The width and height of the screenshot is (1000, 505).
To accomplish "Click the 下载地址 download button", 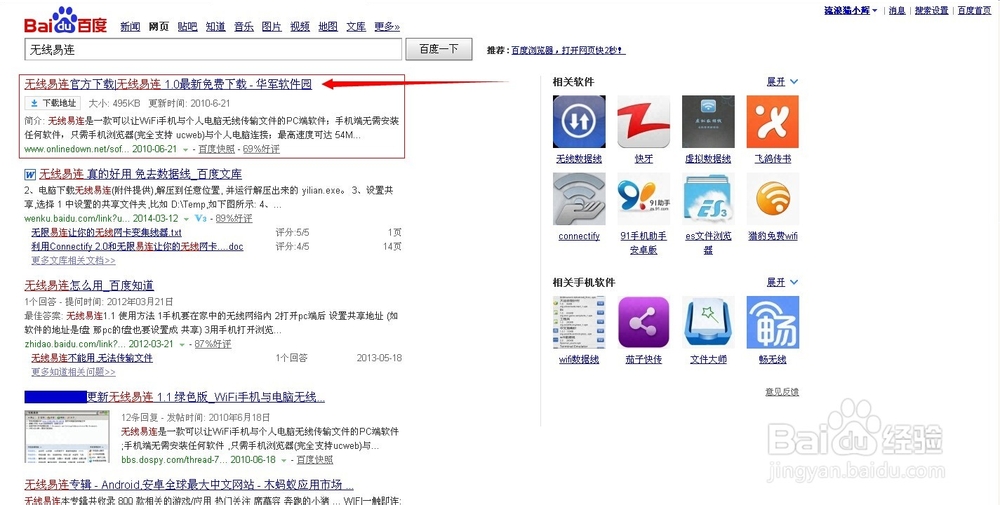I will click(x=53, y=103).
